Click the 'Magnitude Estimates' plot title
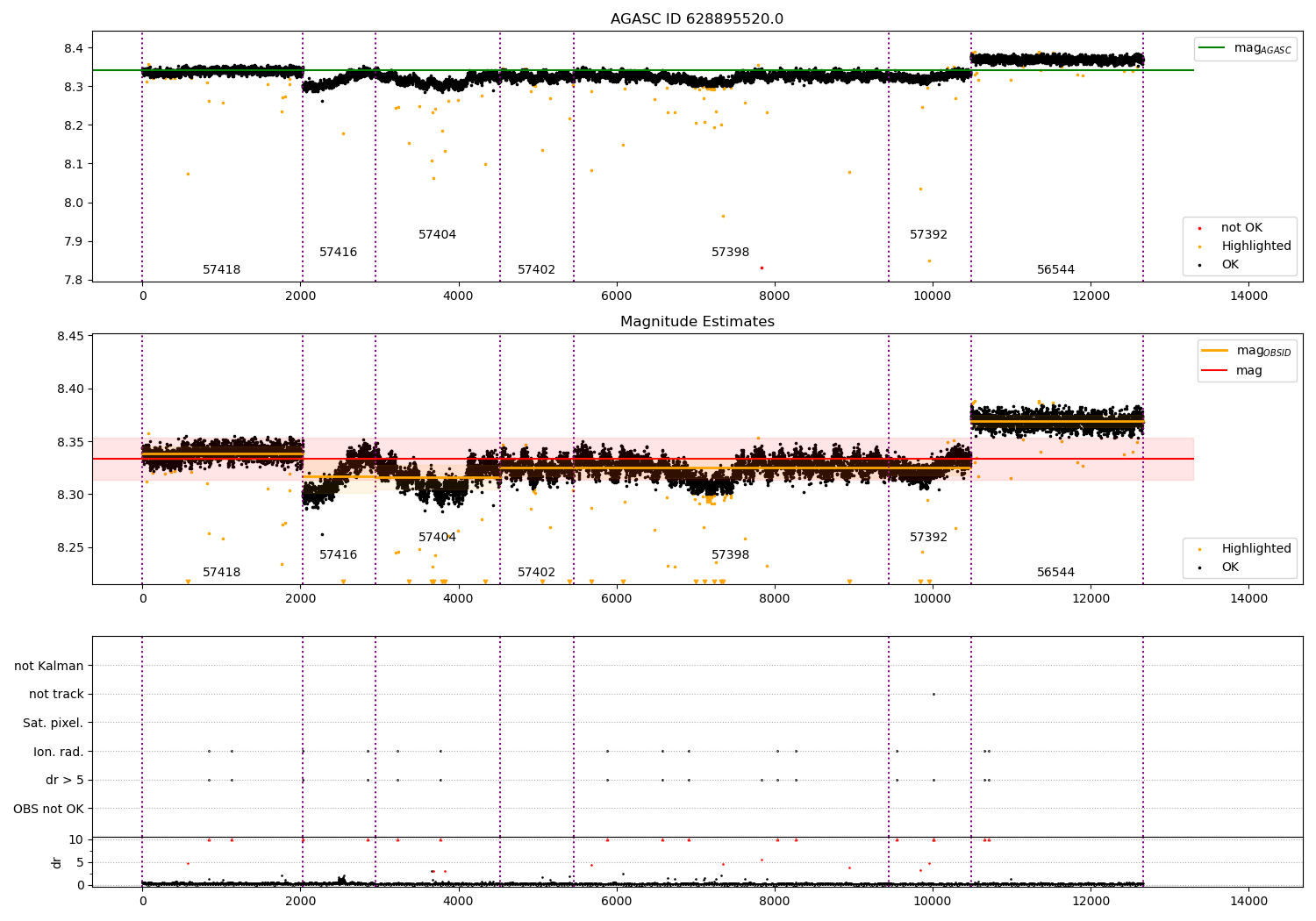Viewport: 1316px width, 921px height. point(697,322)
